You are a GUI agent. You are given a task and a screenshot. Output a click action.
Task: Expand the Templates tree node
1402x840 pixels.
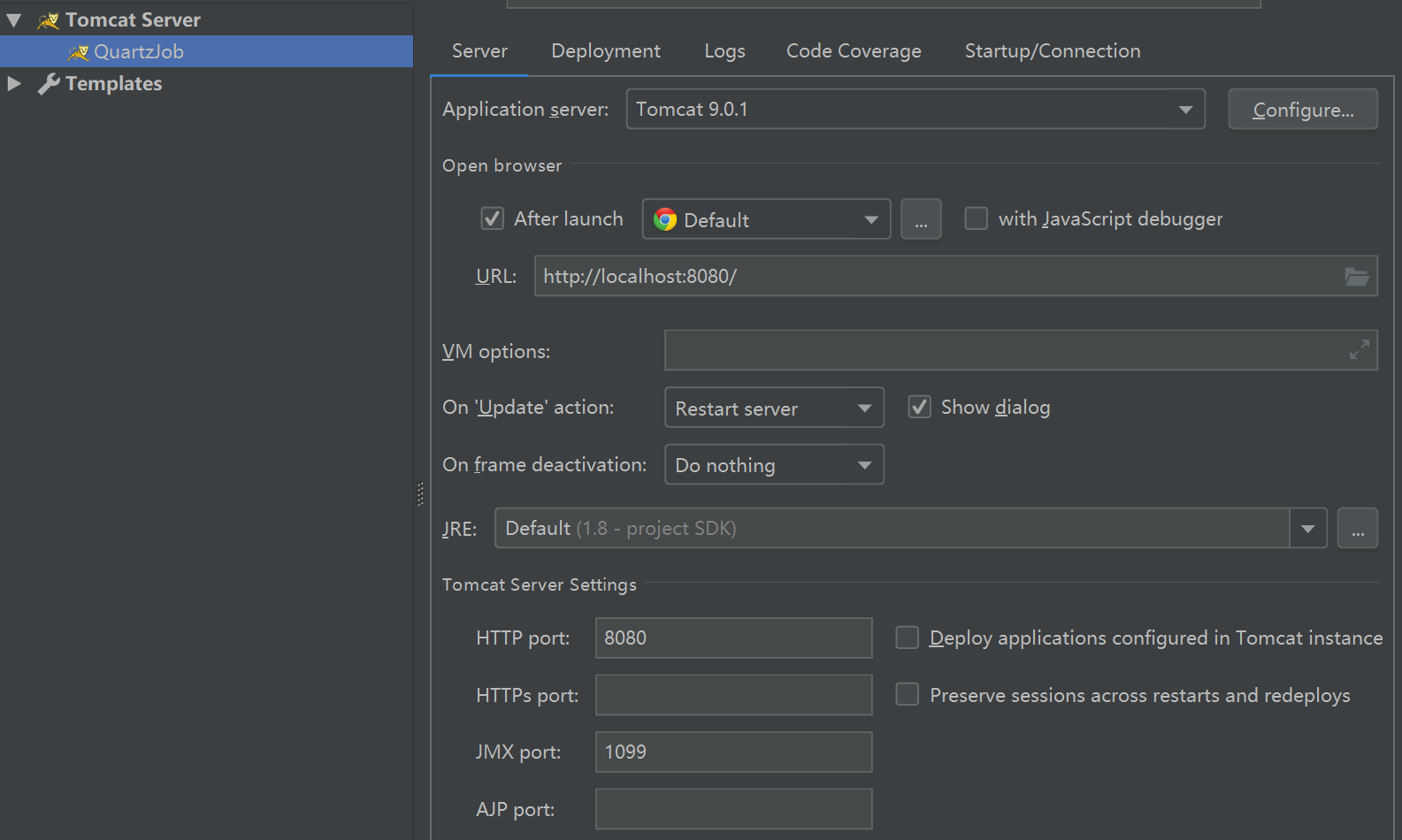pyautogui.click(x=14, y=84)
